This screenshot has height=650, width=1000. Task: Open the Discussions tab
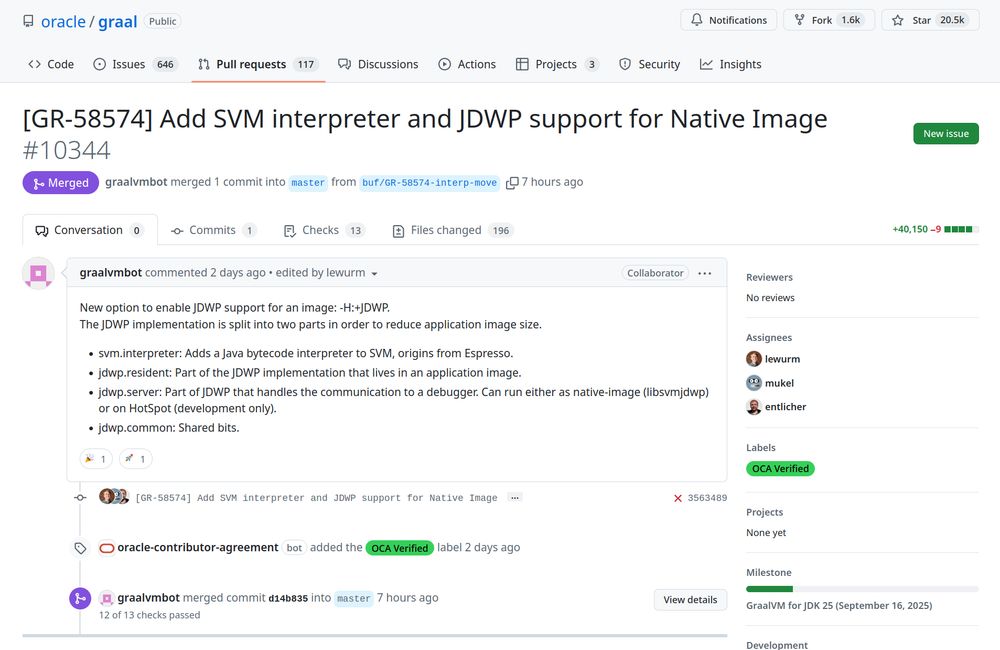tap(378, 64)
